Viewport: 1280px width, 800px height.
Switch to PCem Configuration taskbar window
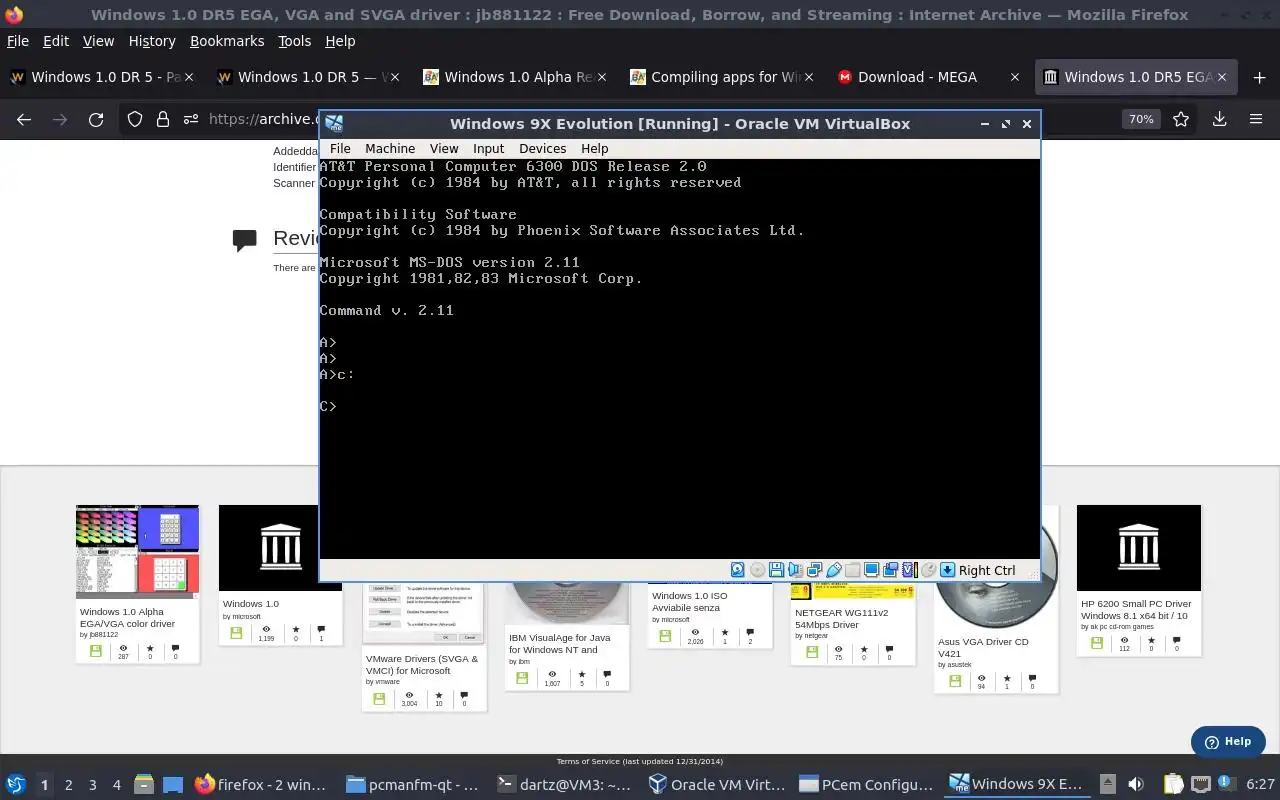(x=867, y=785)
